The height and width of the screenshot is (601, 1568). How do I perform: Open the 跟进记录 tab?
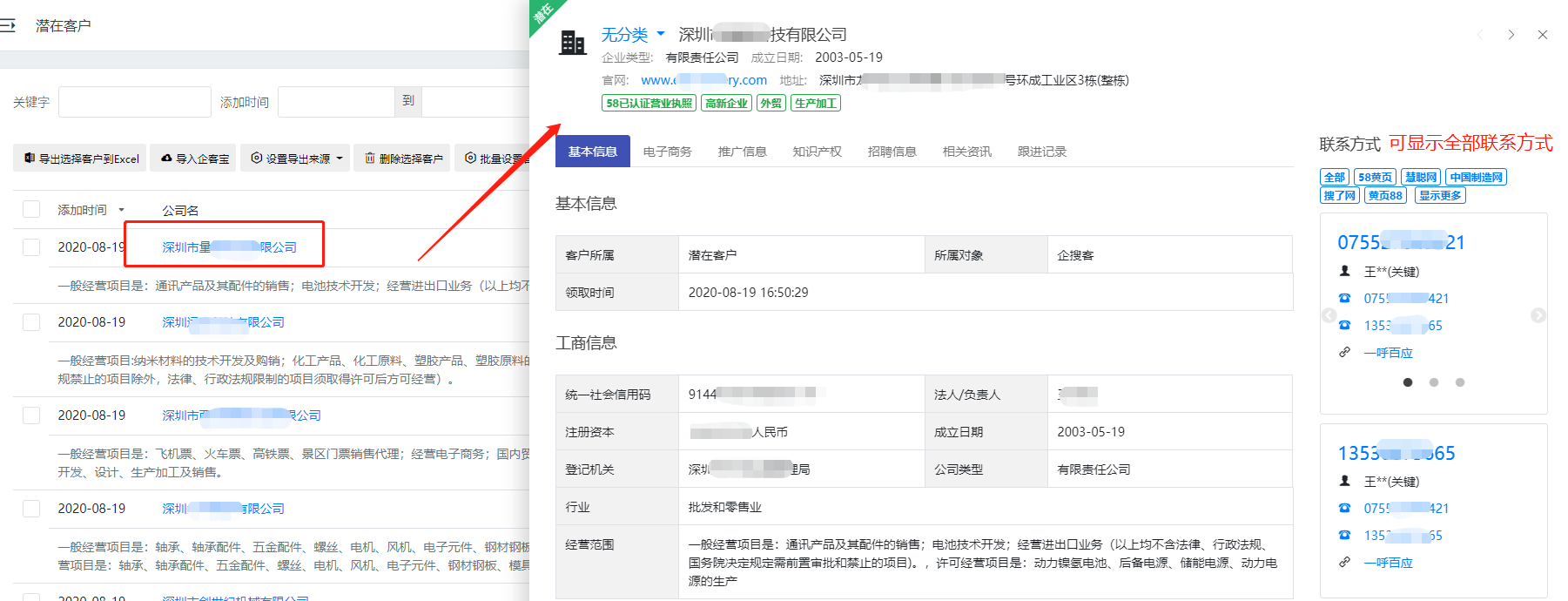tap(1041, 152)
